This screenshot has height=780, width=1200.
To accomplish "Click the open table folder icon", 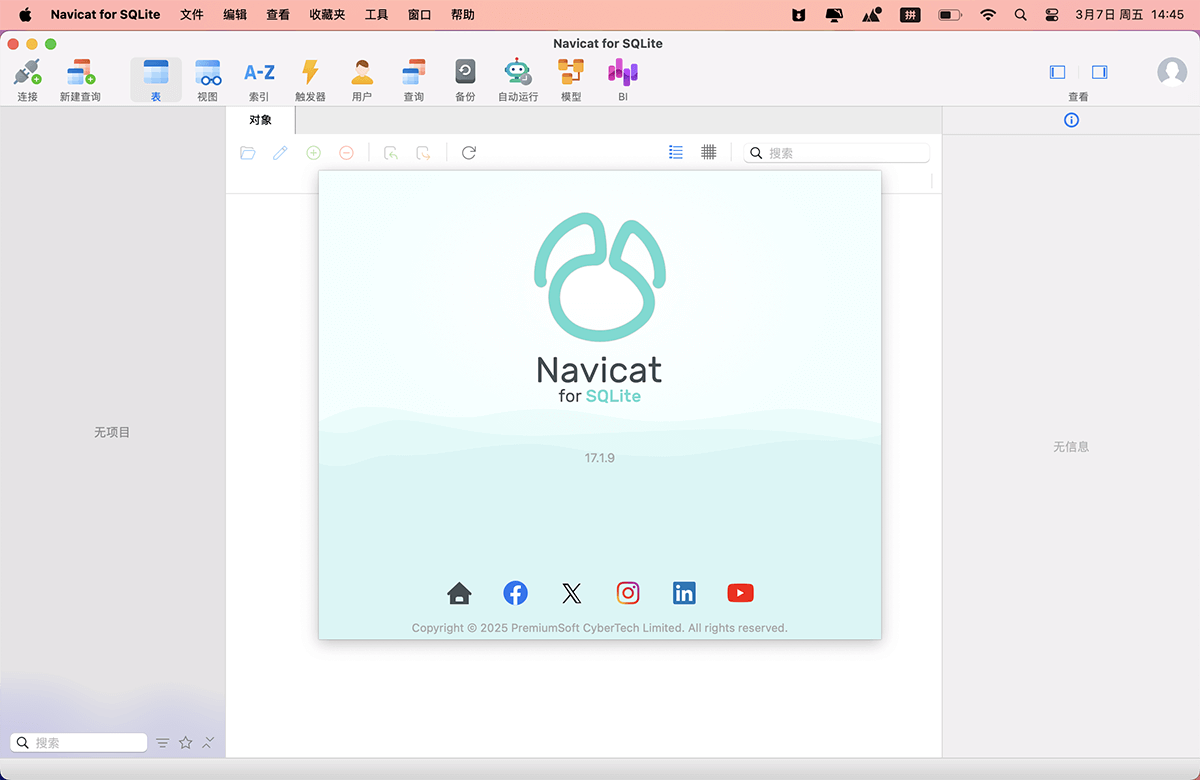I will click(248, 153).
